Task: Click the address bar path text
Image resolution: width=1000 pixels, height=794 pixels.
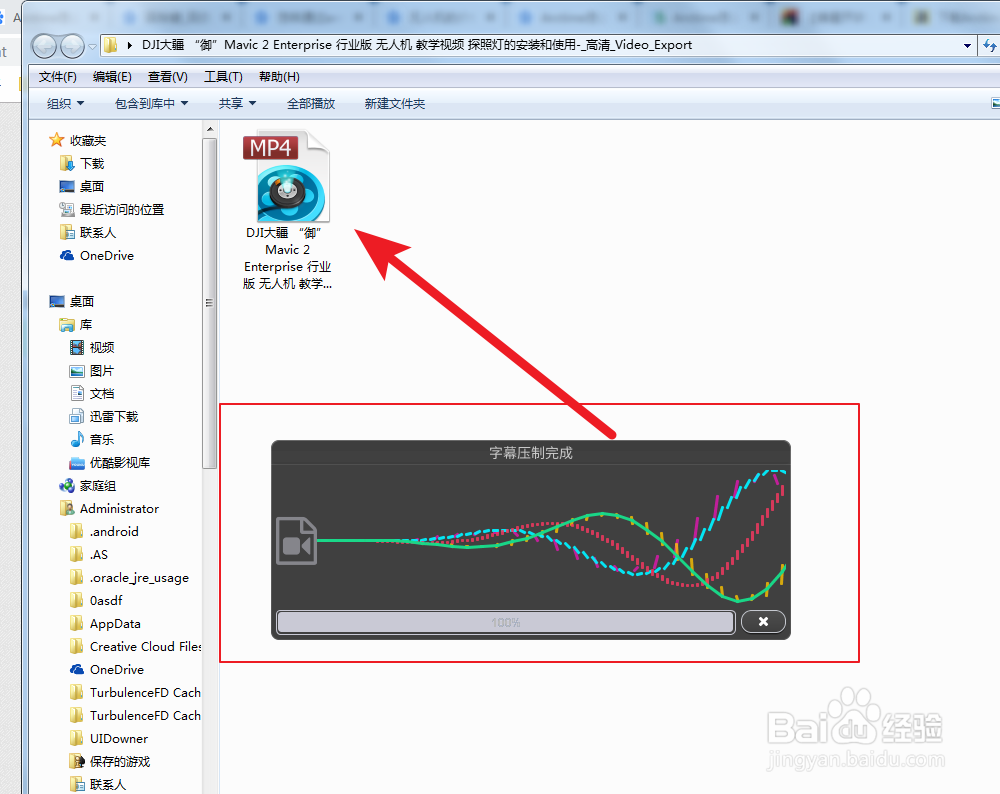Action: (416, 45)
